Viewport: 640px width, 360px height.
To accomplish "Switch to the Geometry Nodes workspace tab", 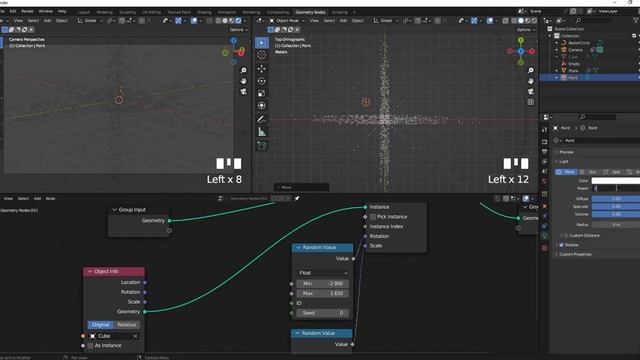I will pos(310,12).
